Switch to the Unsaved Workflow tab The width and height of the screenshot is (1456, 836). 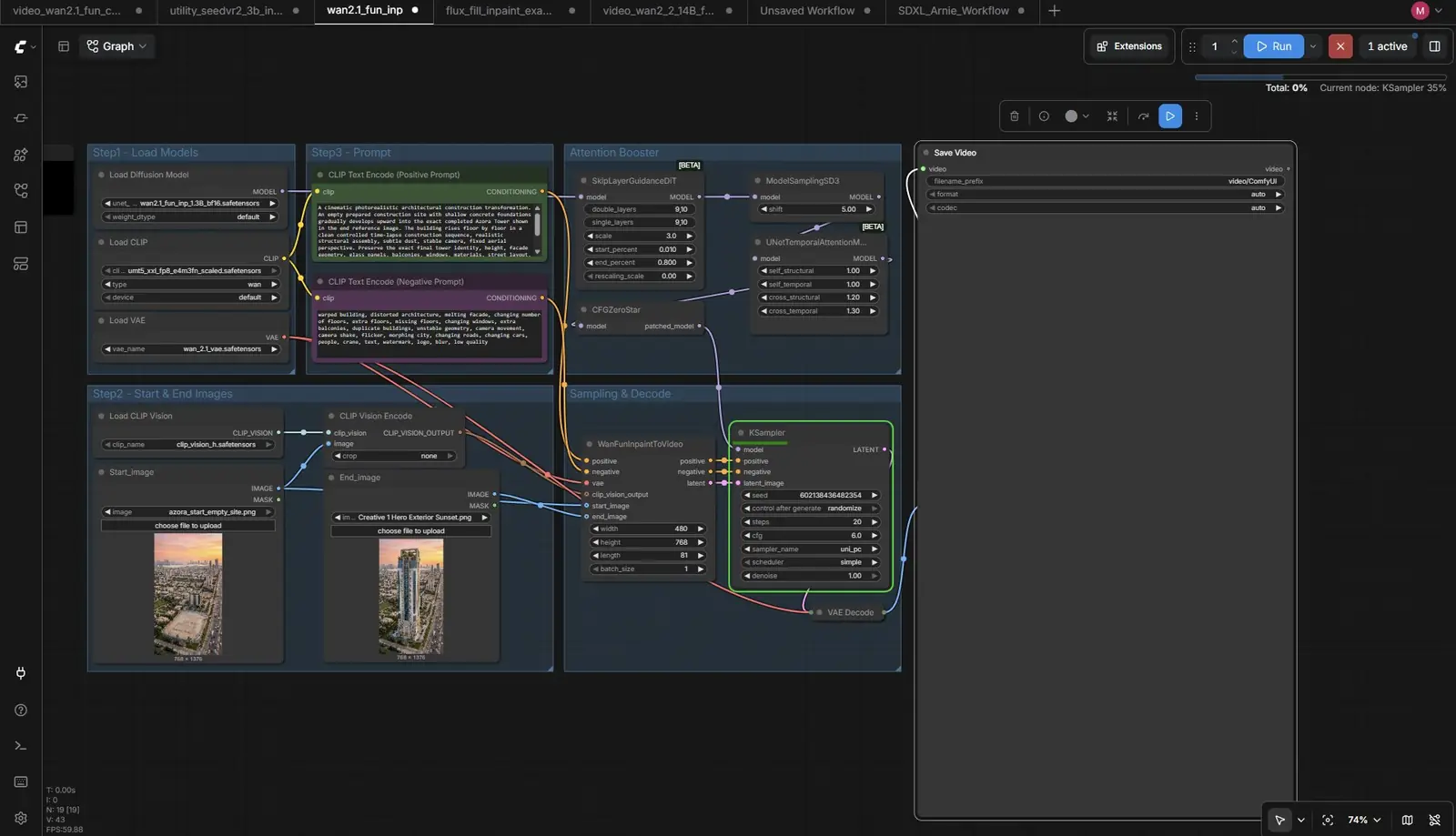pyautogui.click(x=807, y=11)
